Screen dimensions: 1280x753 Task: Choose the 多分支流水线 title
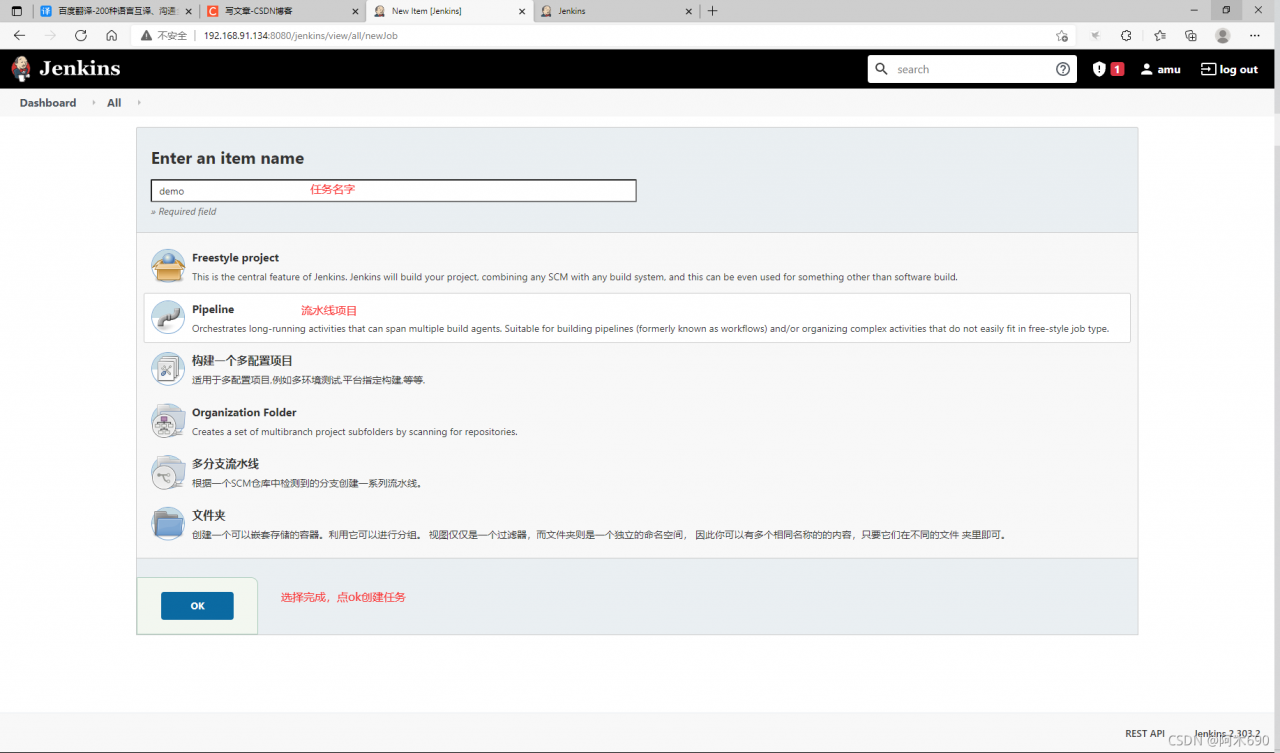tap(225, 464)
